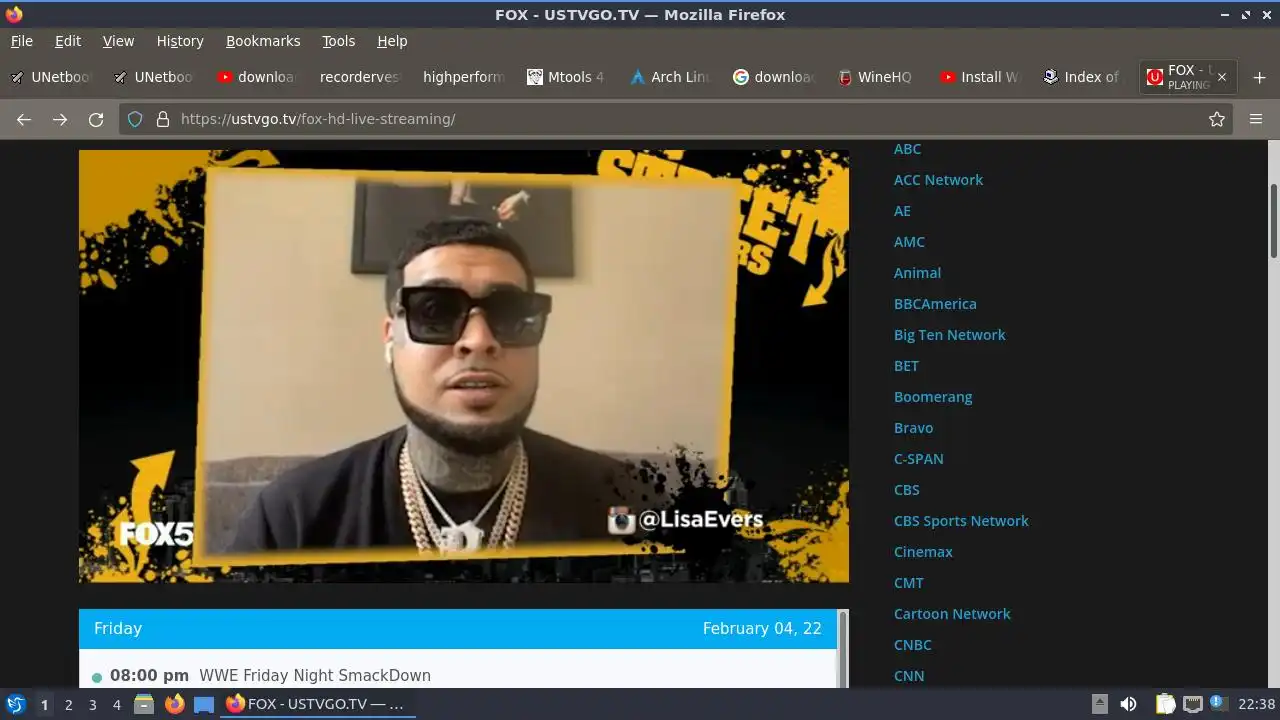Image resolution: width=1280 pixels, height=720 pixels.
Task: Switch to the Google download tab
Action: coord(773,77)
